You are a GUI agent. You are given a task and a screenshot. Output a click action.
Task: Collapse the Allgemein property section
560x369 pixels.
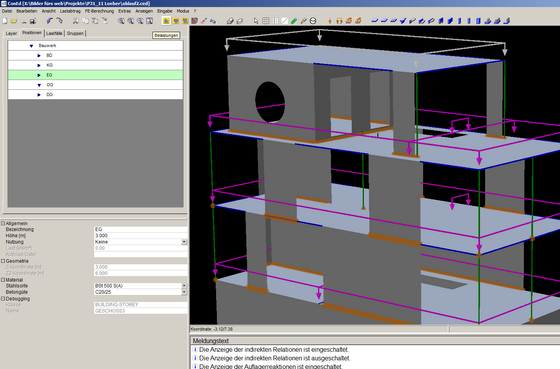(x=3, y=223)
